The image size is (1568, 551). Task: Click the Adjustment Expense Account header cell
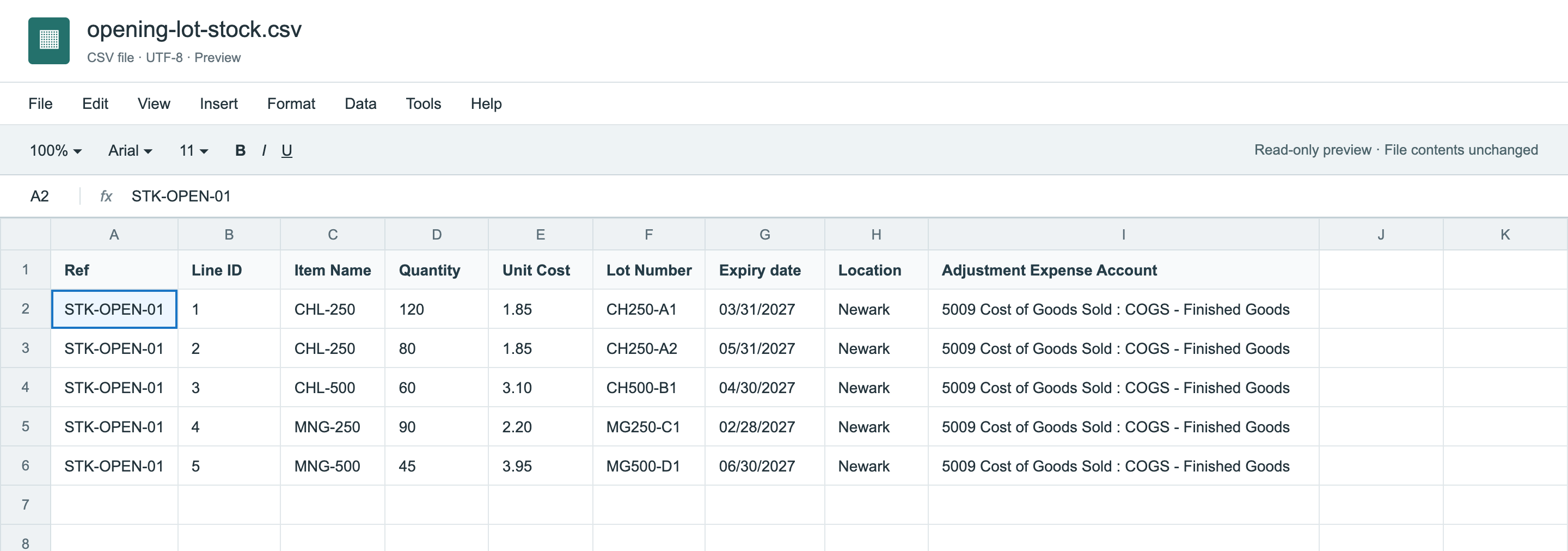point(1123,270)
